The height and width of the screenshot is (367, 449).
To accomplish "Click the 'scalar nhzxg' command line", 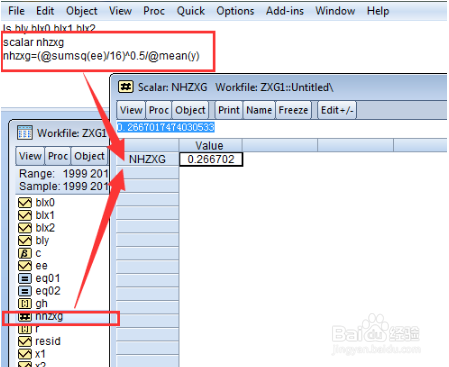I will 33,42.
